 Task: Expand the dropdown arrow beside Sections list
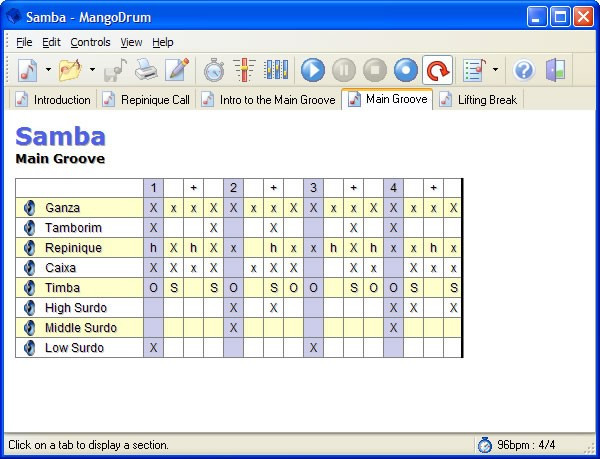[x=496, y=70]
